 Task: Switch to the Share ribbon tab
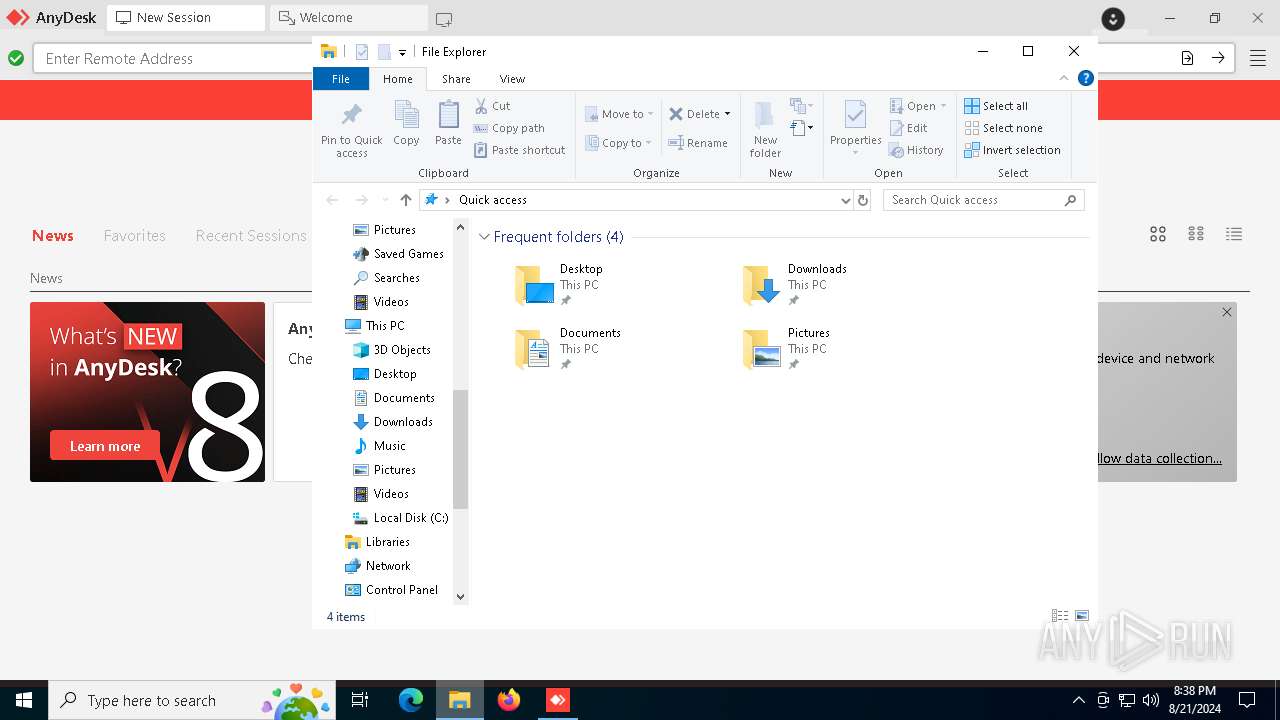click(456, 78)
